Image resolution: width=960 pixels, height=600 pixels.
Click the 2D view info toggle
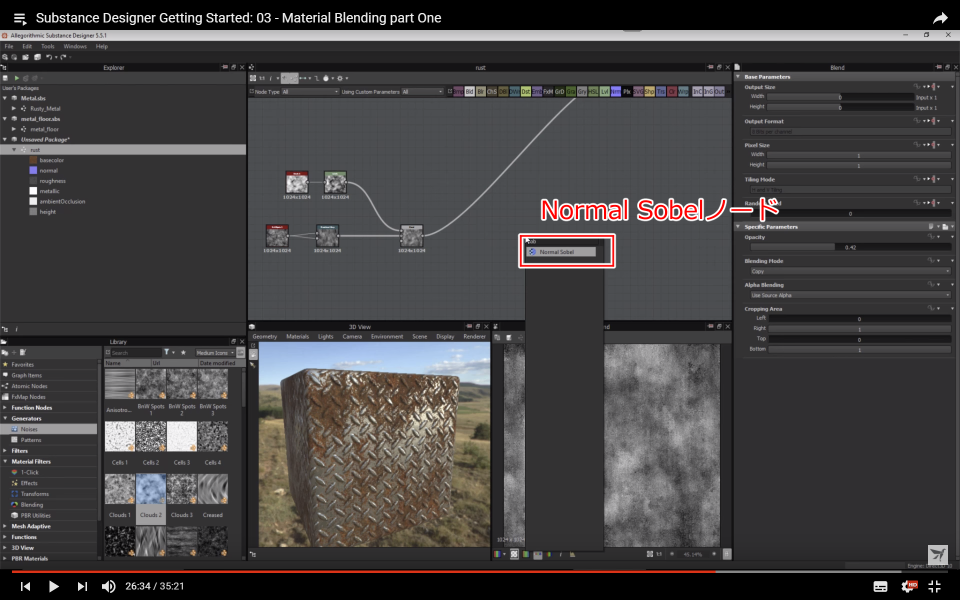pos(561,554)
